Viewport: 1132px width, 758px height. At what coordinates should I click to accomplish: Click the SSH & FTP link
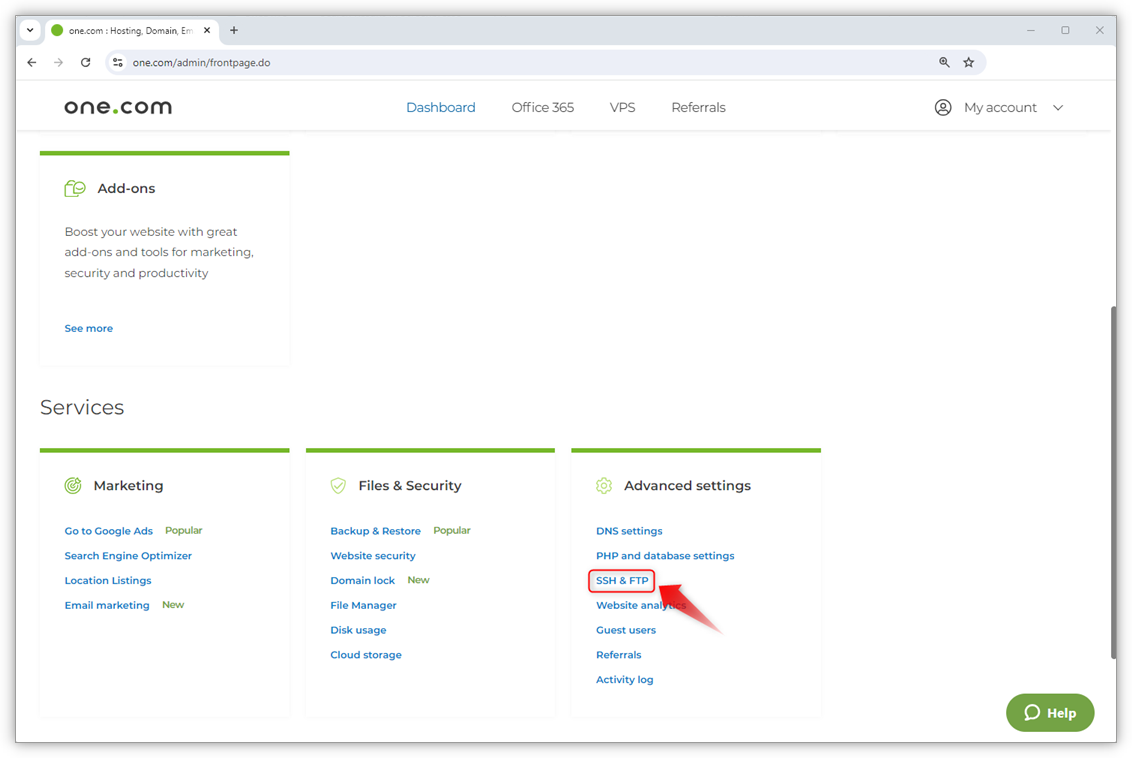point(621,580)
